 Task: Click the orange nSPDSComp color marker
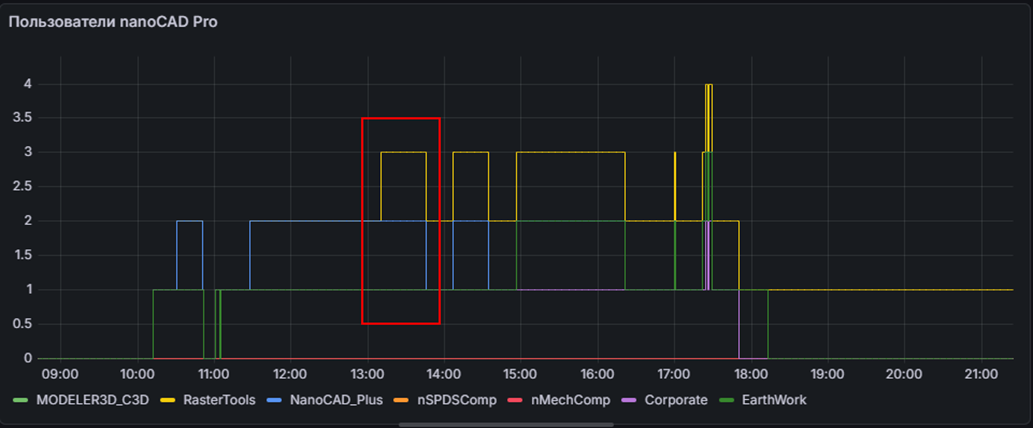coord(399,400)
